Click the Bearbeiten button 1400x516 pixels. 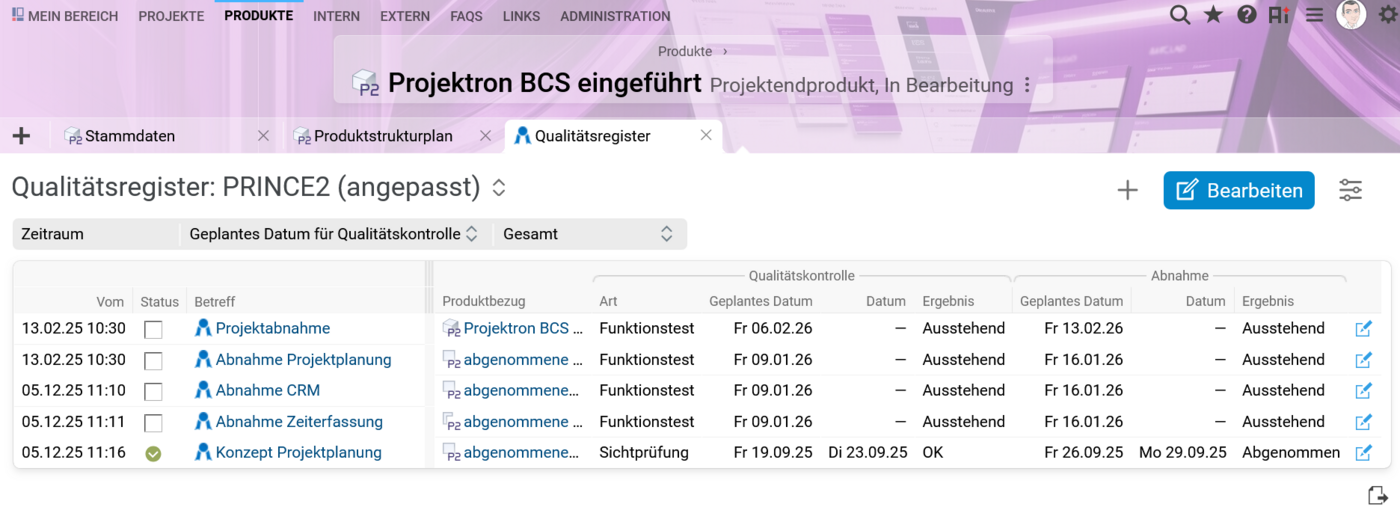click(x=1239, y=190)
